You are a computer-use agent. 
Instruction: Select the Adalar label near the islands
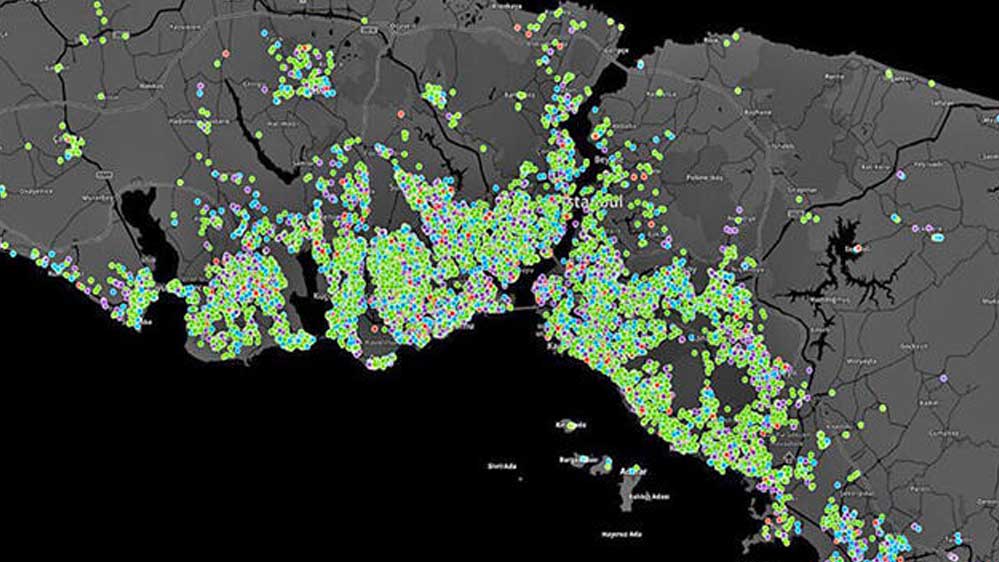(633, 471)
